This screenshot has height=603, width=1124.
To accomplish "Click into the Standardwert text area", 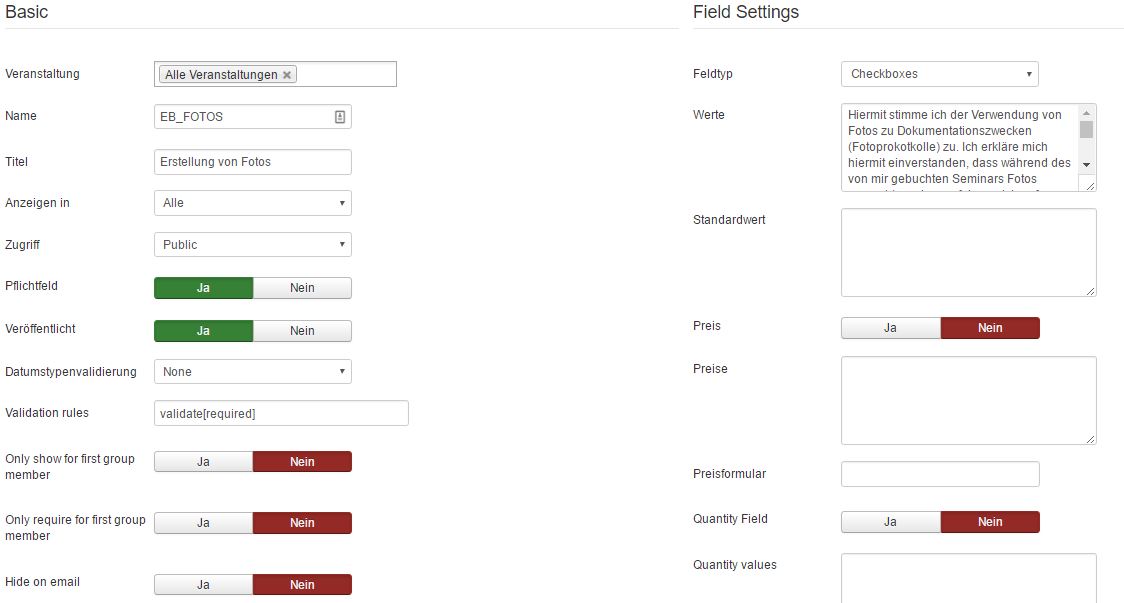I will (x=967, y=252).
